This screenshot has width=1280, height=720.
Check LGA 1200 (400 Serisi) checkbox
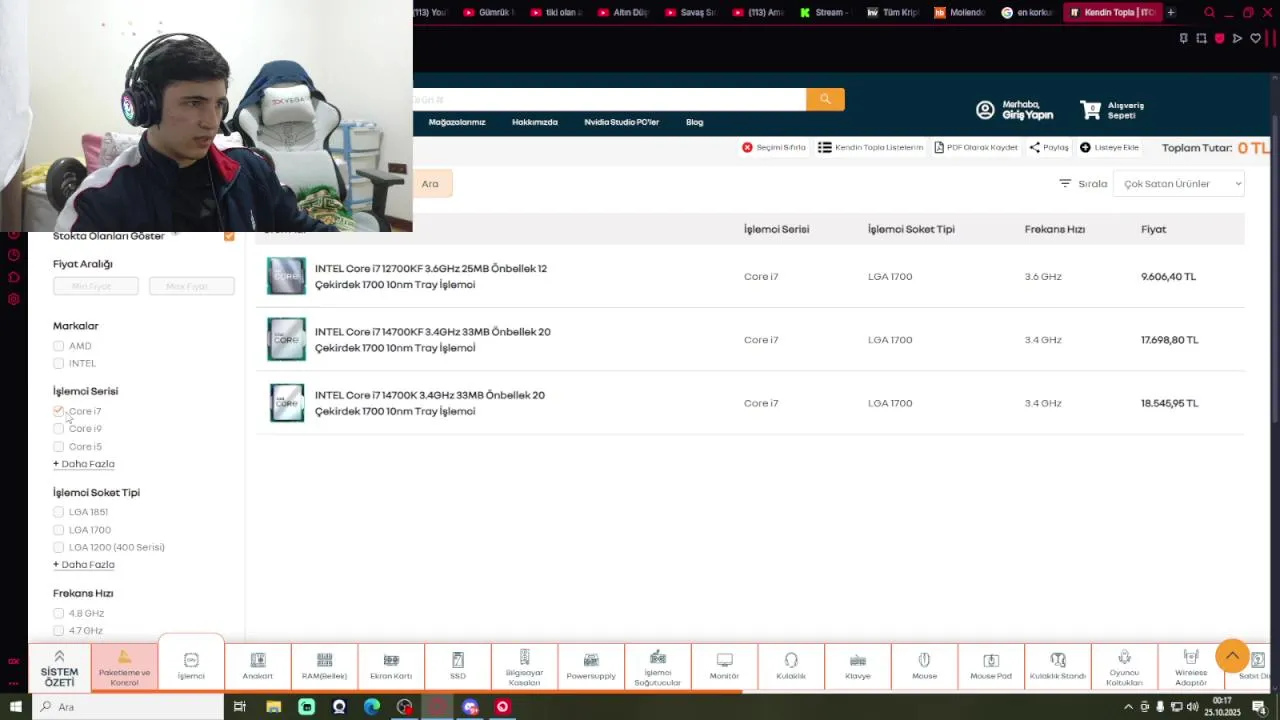tap(58, 547)
